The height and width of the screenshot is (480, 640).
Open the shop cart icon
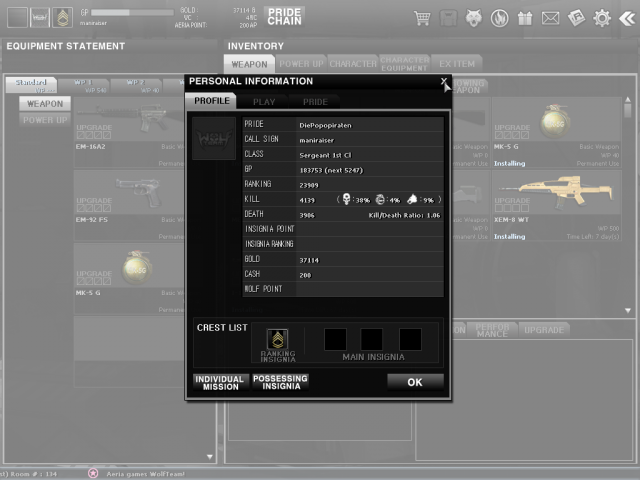click(x=422, y=17)
